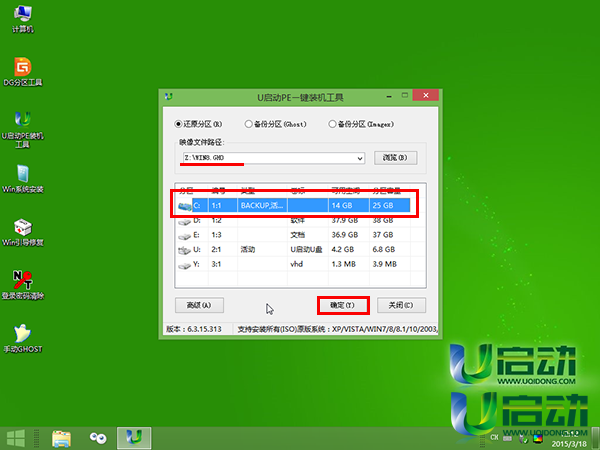This screenshot has width=600, height=450.
Task: Launch the 手动GHOST desktop icon
Action: pos(23,338)
